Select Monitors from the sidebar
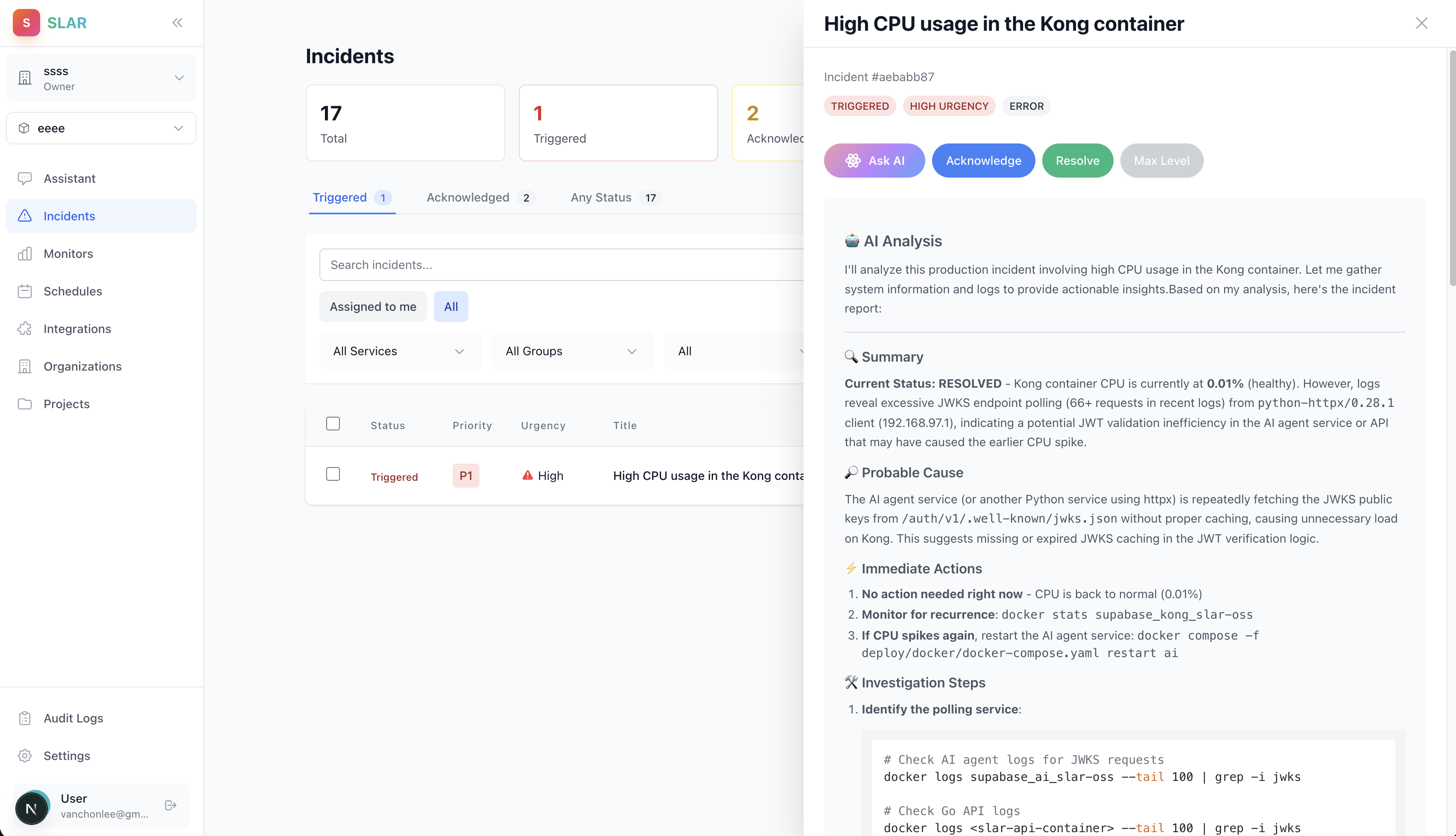This screenshot has width=1456, height=836. (68, 253)
